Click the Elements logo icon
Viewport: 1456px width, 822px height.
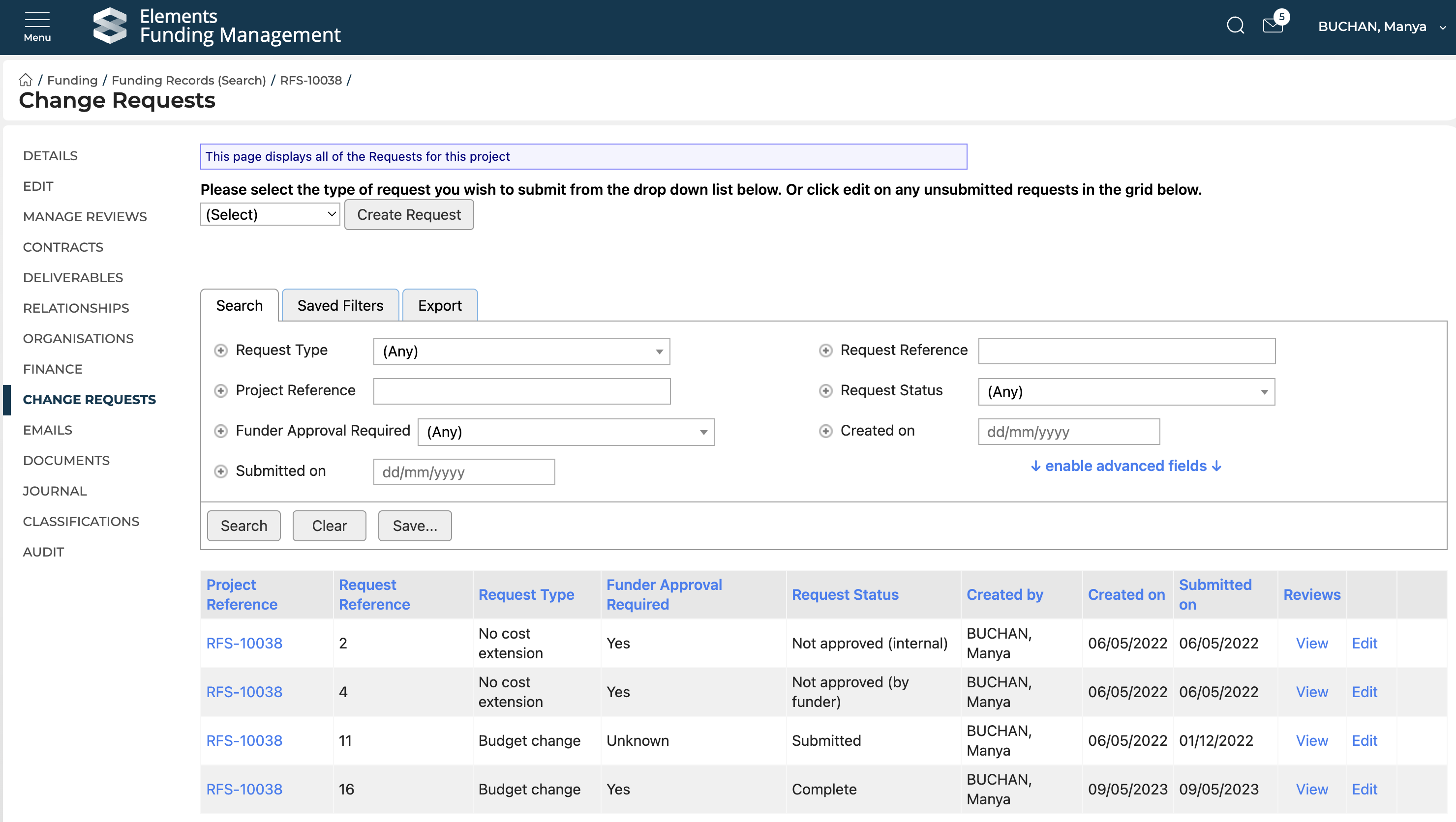tap(110, 26)
